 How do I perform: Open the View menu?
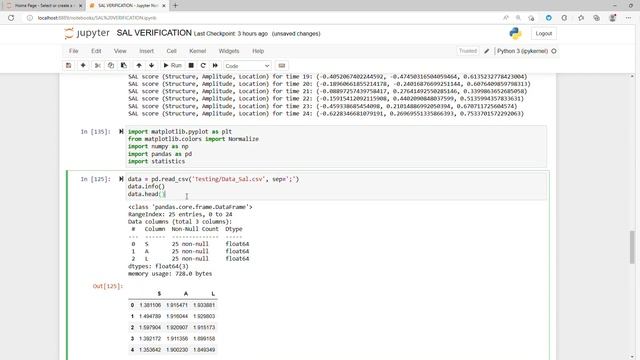coord(120,51)
